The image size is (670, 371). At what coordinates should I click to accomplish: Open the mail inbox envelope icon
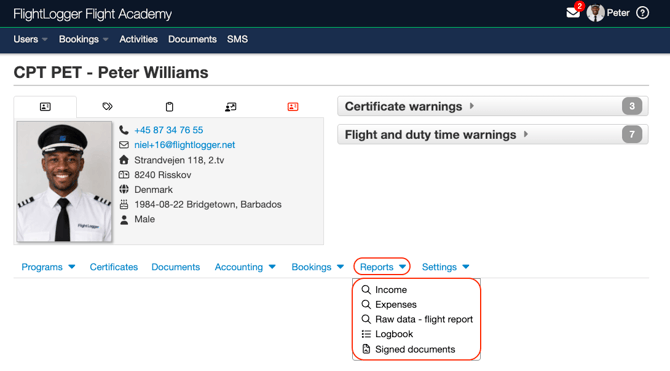coord(573,13)
